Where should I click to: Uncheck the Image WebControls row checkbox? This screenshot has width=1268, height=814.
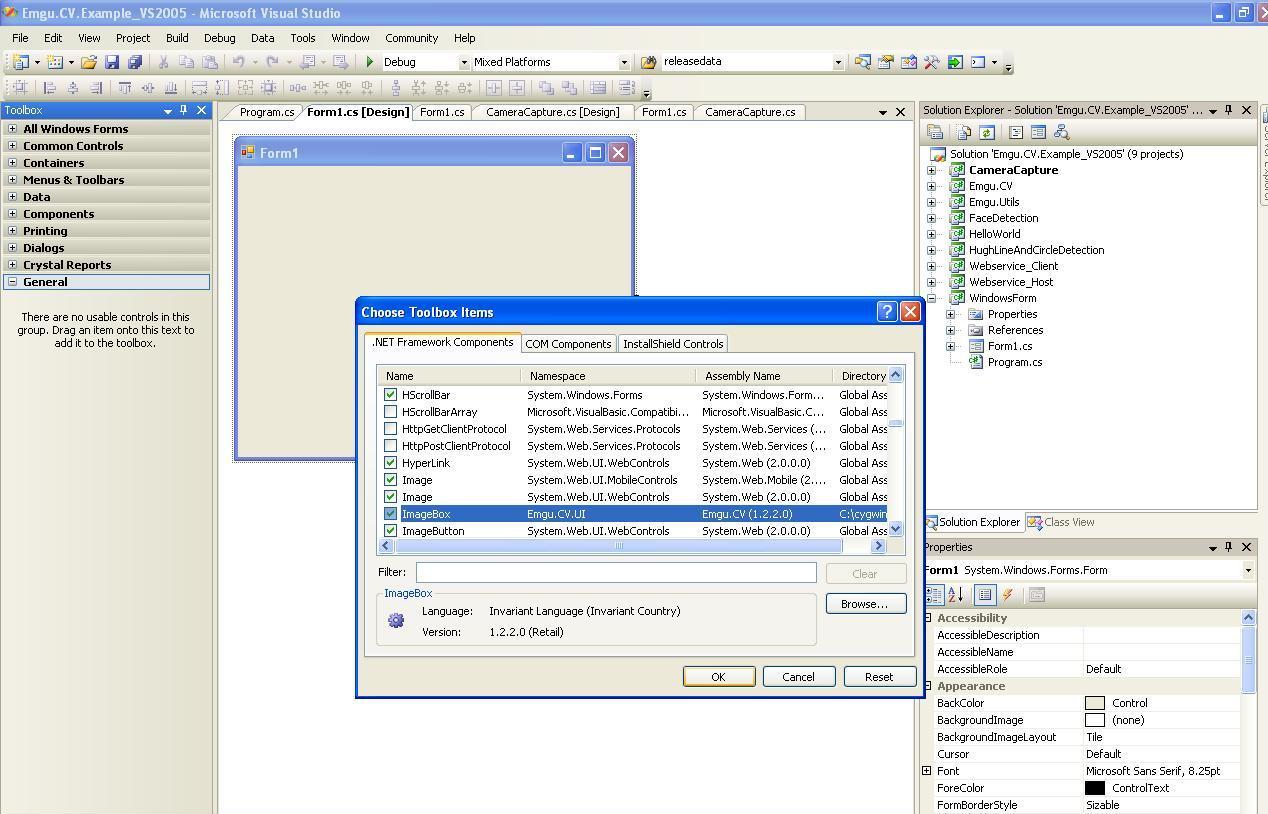[x=391, y=497]
